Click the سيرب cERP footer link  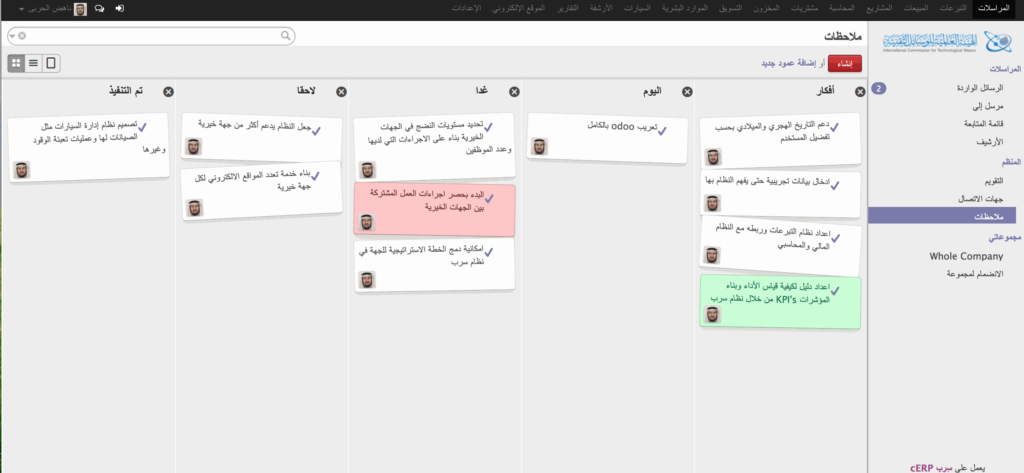932,468
